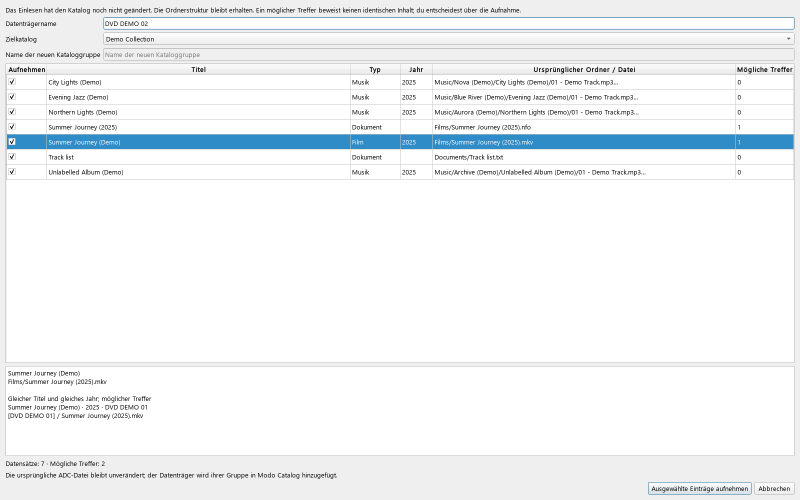800x500 pixels.
Task: Click detail line '[DVD DEMO 01] / Summer Journey (2025).mkv'
Action: coord(76,416)
